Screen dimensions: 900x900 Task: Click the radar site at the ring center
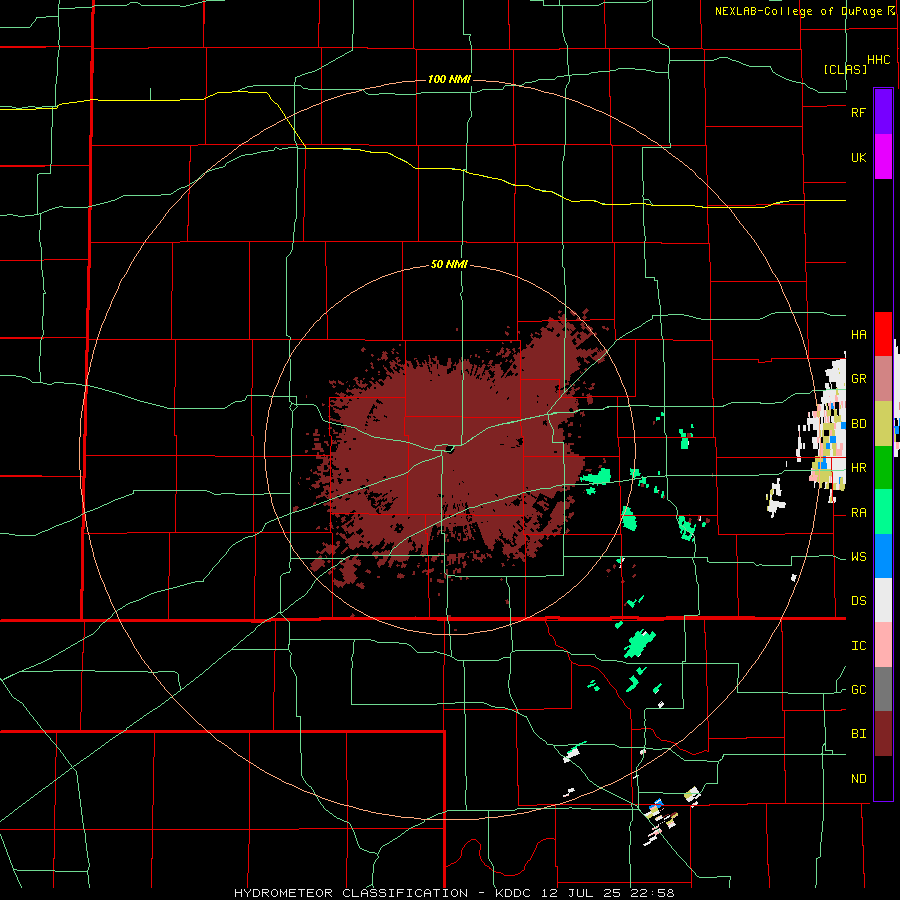[449, 449]
